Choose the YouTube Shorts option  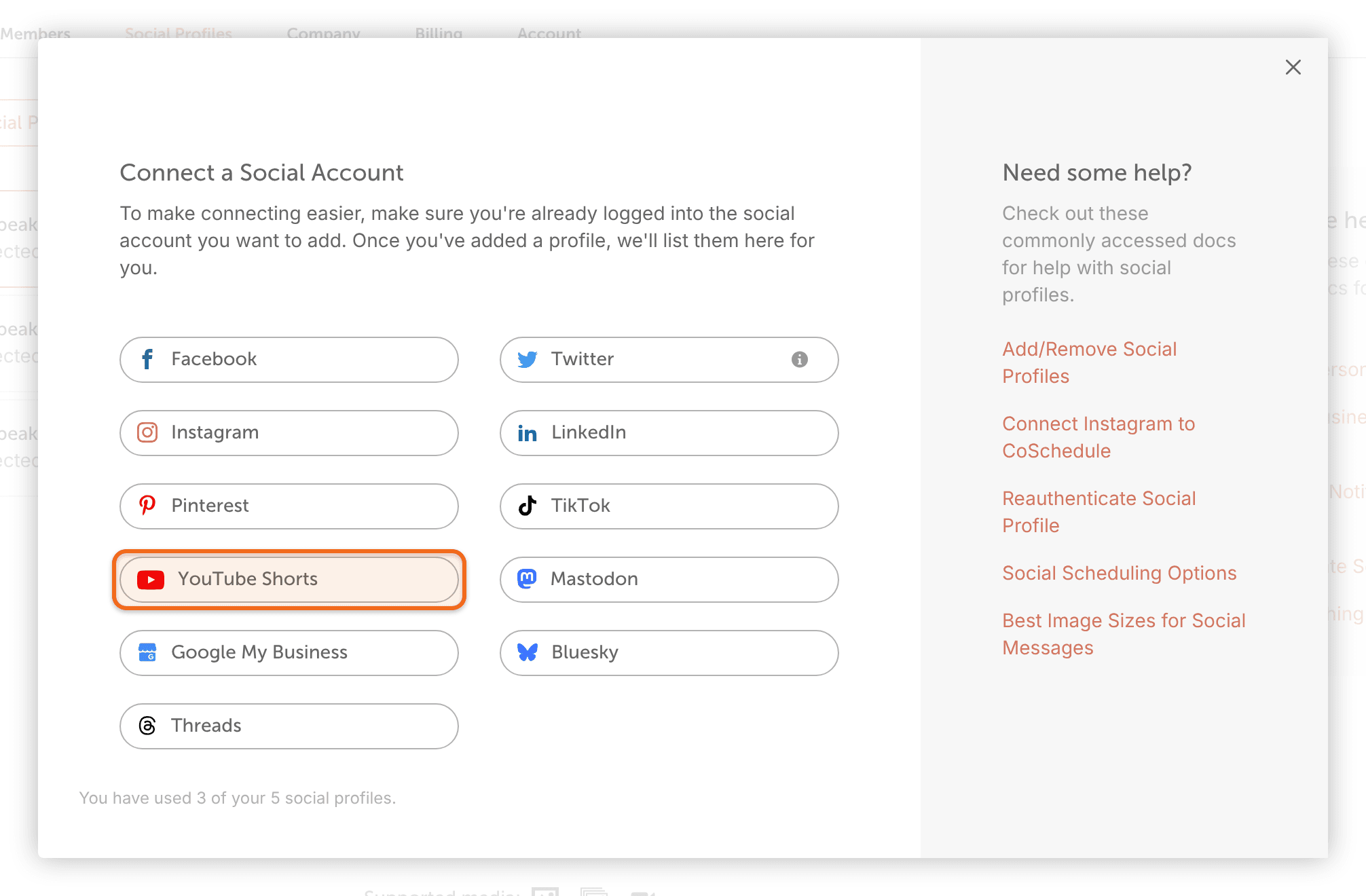click(289, 580)
